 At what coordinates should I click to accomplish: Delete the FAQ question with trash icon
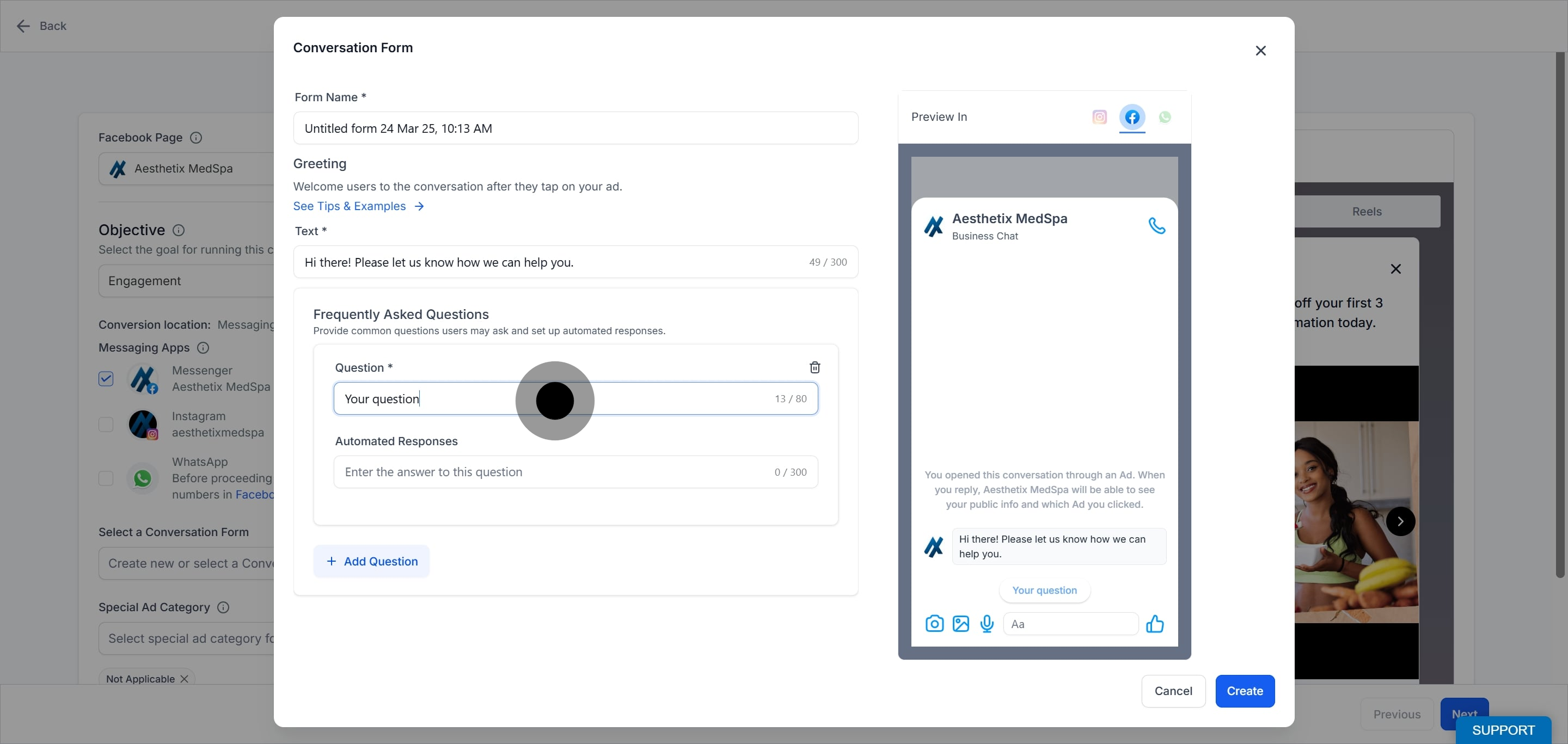point(814,367)
